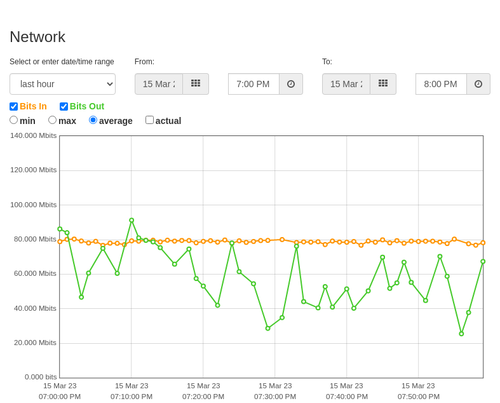Viewport: 500px width, 403px height.
Task: Click the 'Select or enter date/time range' label
Action: point(62,62)
